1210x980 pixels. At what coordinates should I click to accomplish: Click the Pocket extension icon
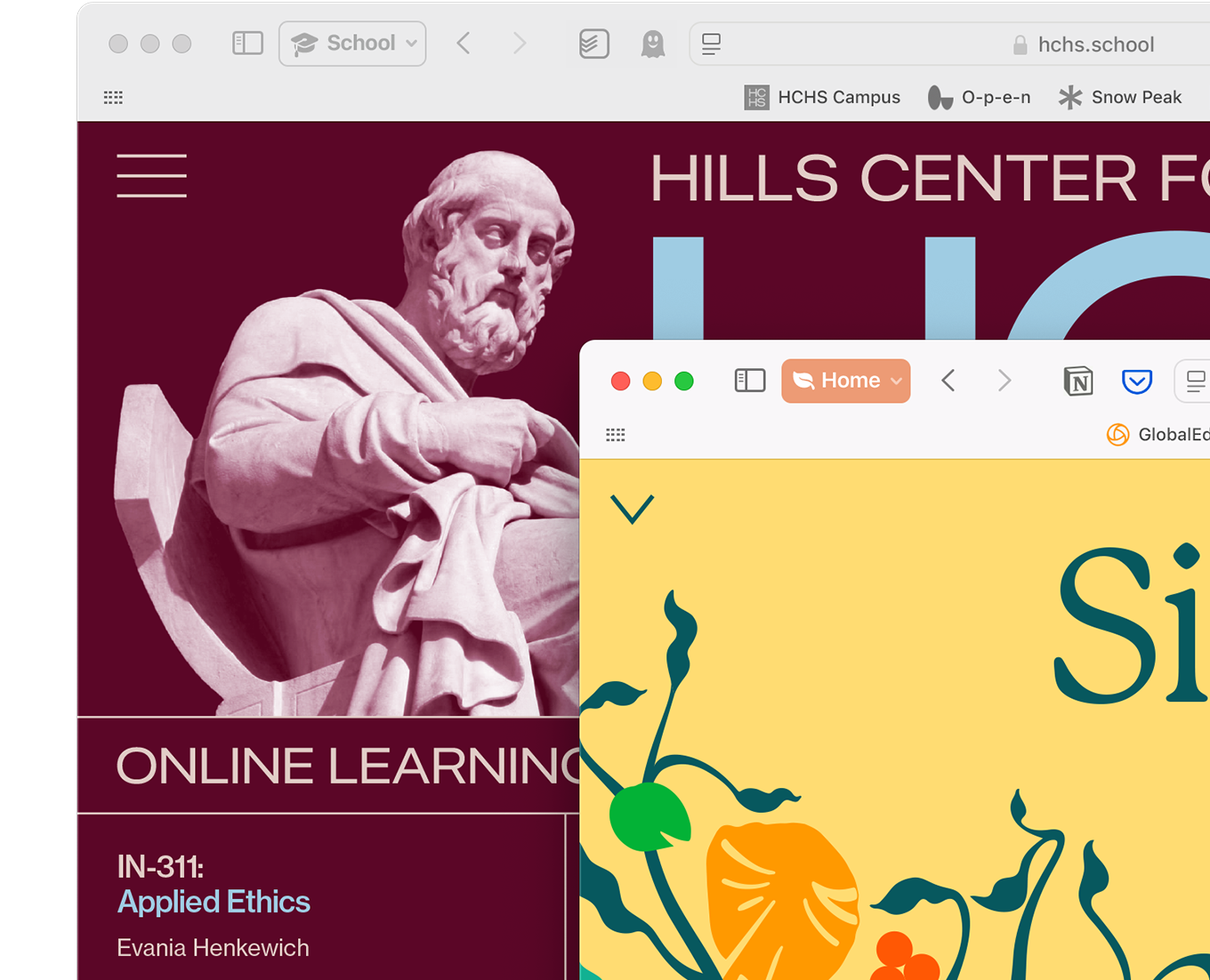(1137, 382)
